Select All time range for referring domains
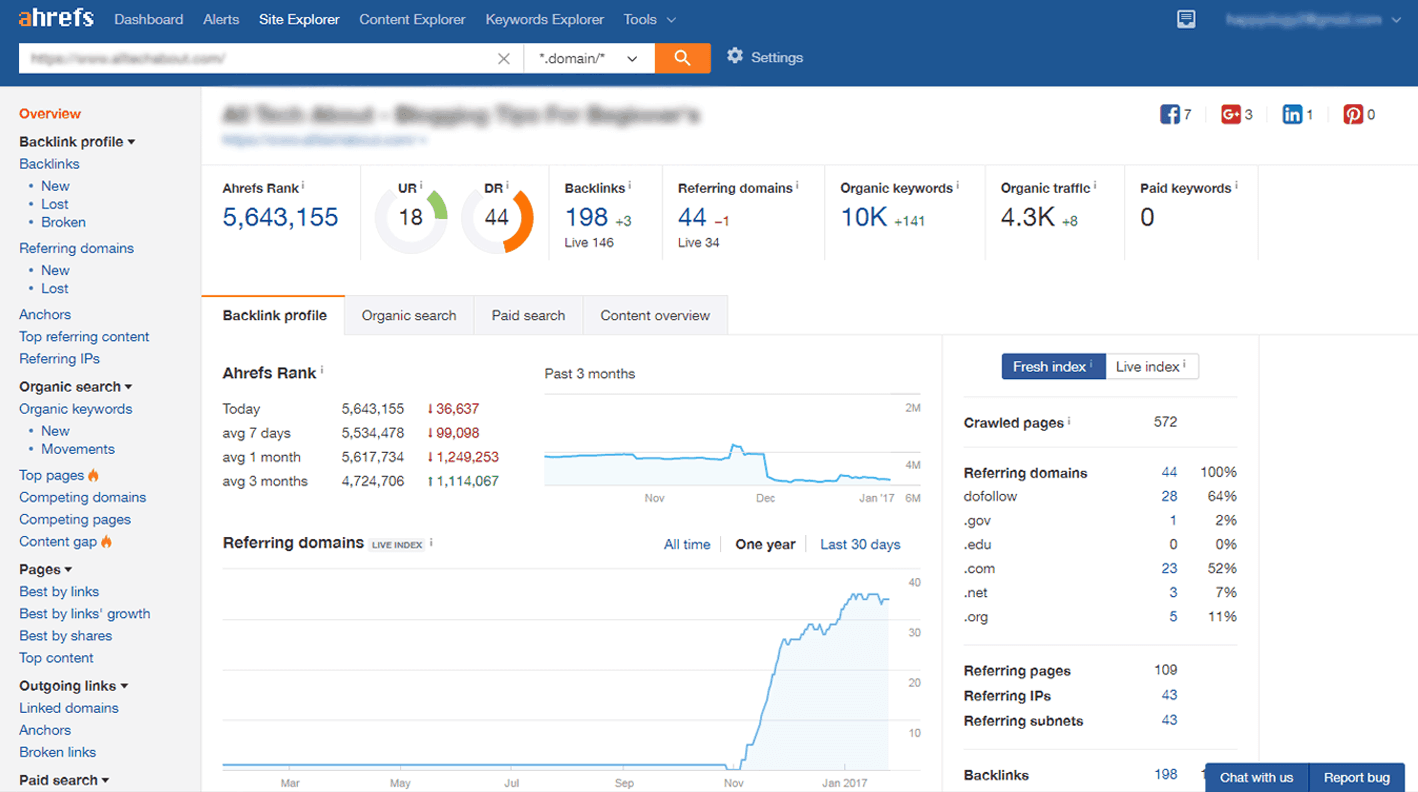This screenshot has width=1418, height=792. 687,545
